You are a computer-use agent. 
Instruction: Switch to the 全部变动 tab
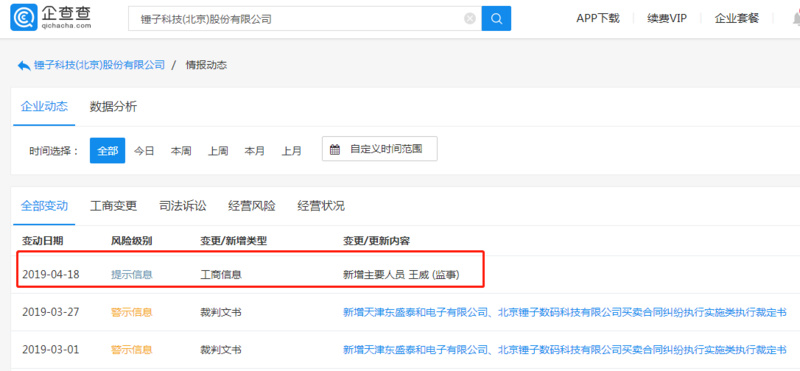point(44,206)
